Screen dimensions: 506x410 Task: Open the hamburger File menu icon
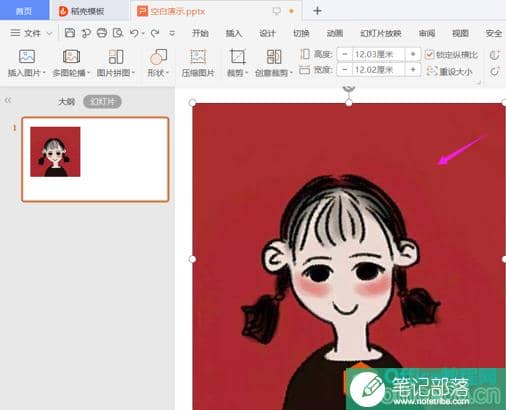(15, 33)
